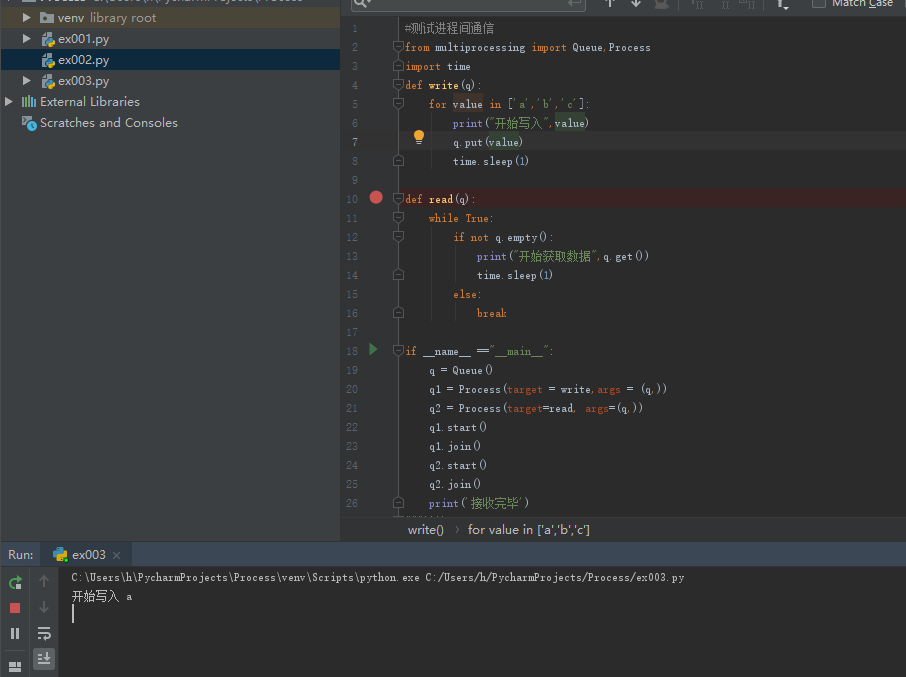Pause the console output
The image size is (906, 677).
point(15,634)
